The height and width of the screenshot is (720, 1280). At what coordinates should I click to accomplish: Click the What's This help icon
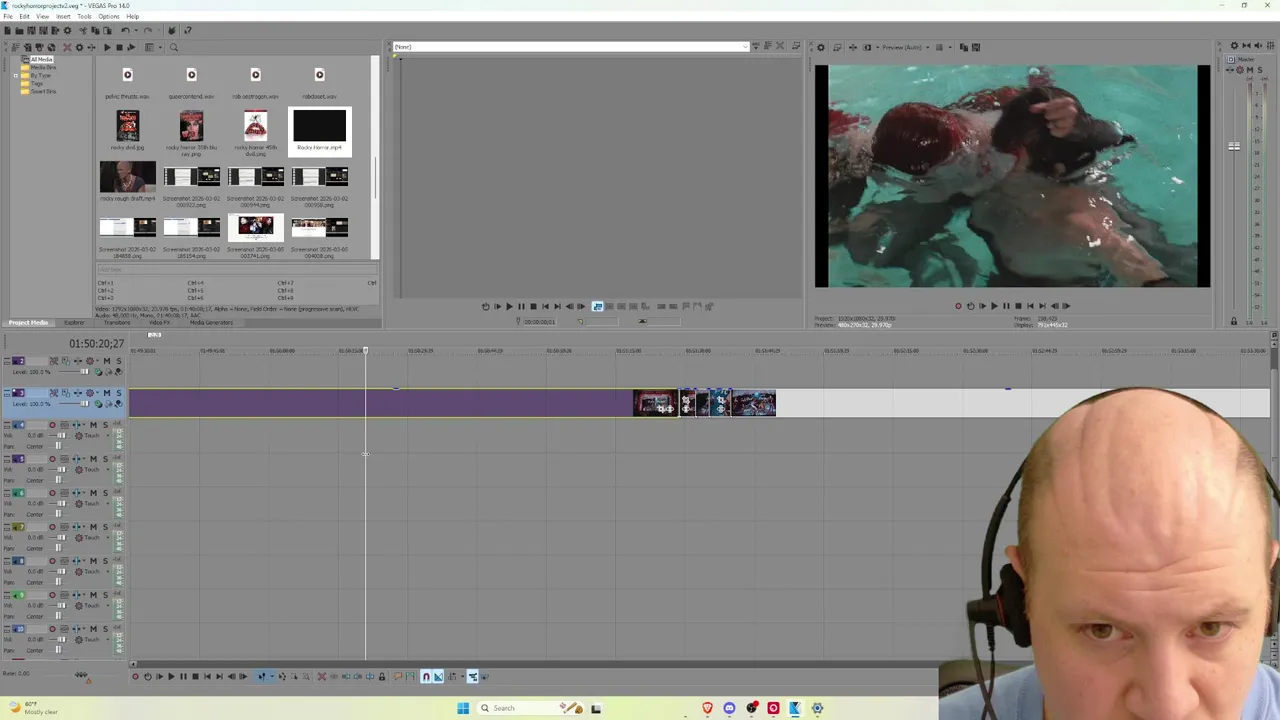(x=187, y=31)
